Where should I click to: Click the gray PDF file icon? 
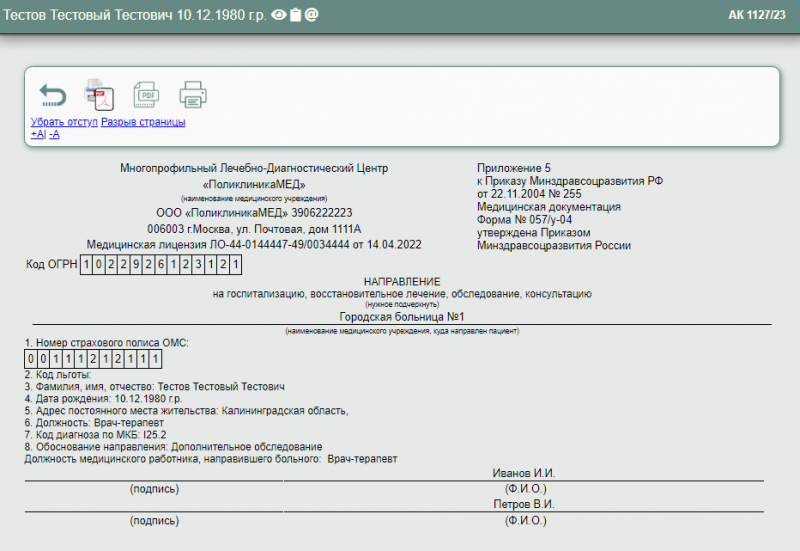(146, 94)
